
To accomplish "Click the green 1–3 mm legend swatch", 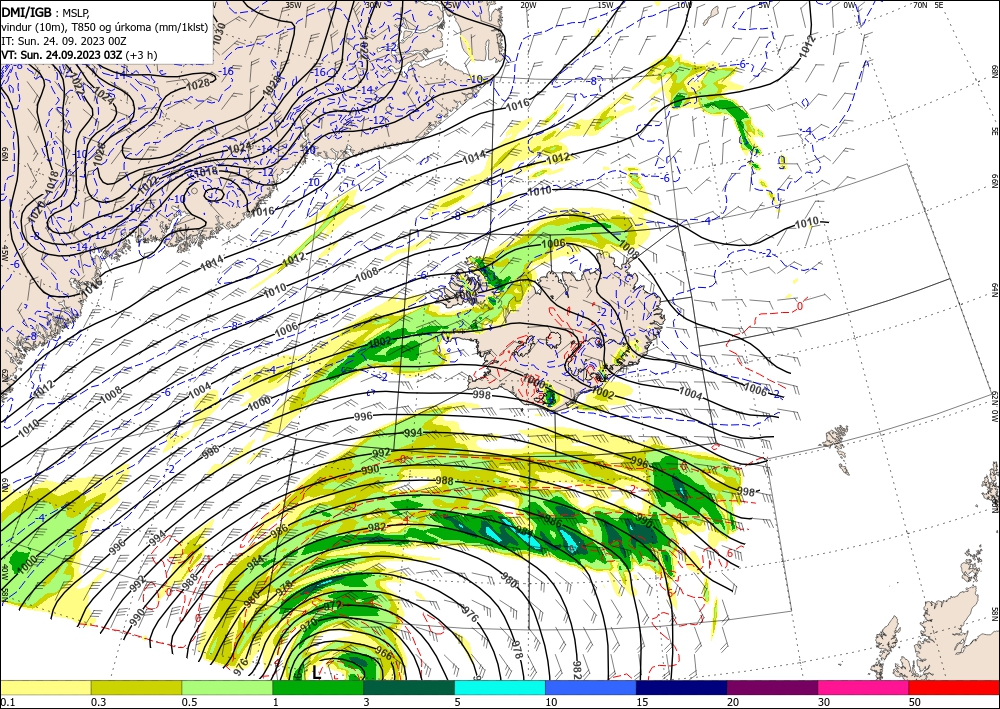I will 318,687.
